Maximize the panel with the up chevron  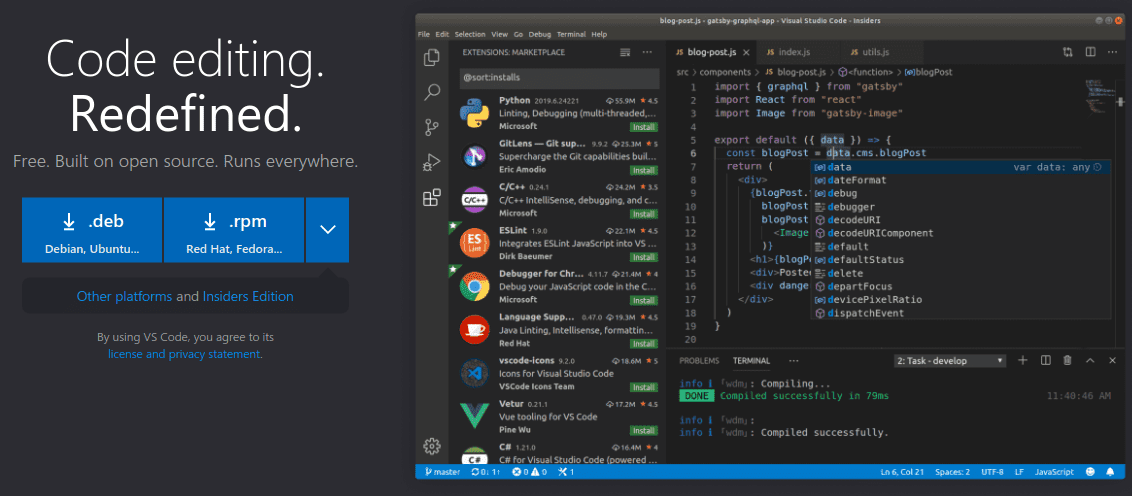coord(1090,360)
